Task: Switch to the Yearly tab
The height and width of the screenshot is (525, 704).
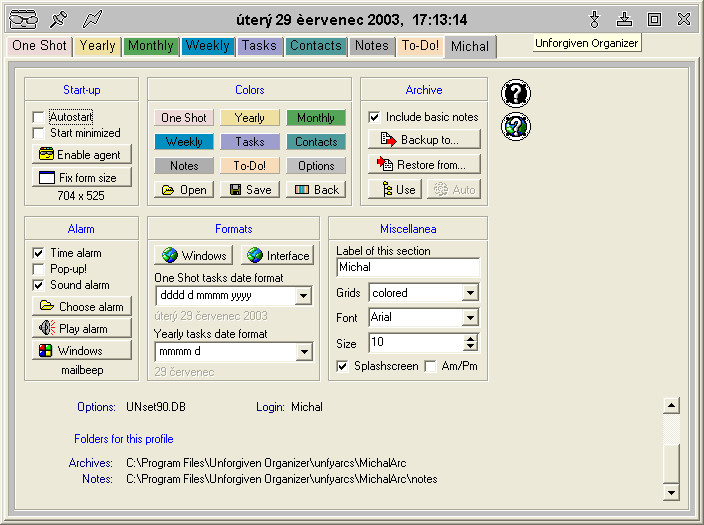Action: point(97,46)
